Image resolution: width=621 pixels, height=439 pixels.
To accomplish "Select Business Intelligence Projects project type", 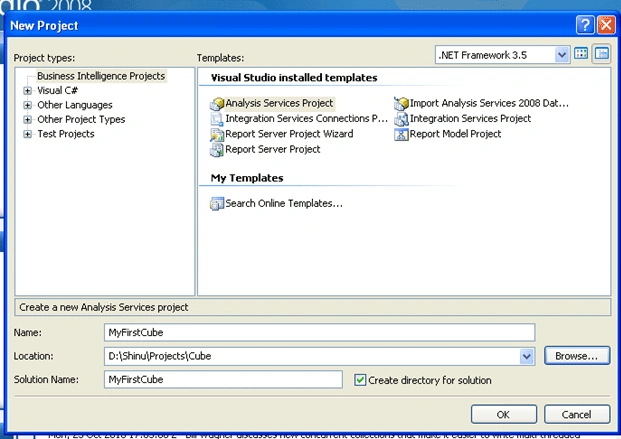I will 101,76.
